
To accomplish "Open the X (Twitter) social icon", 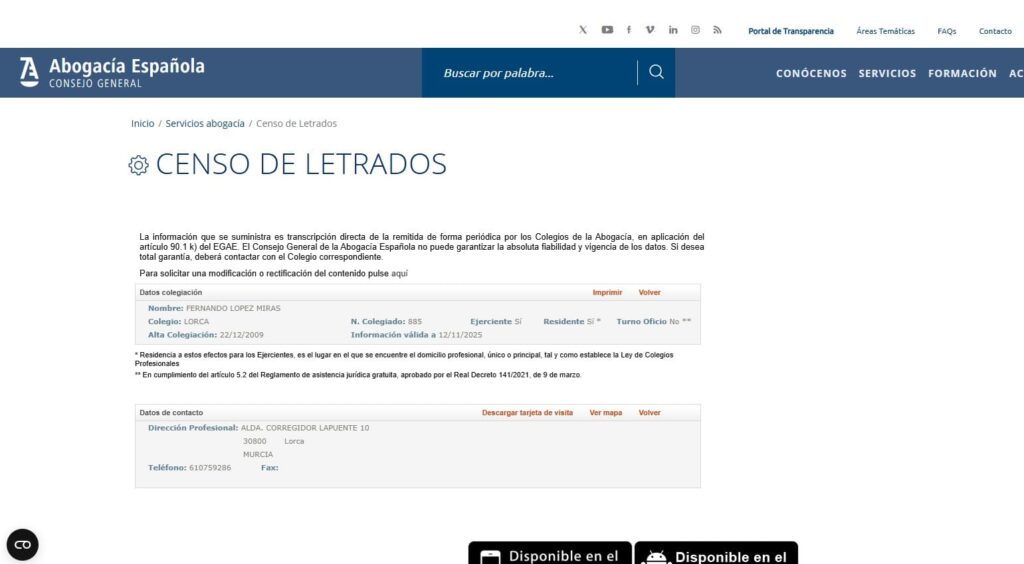I will [583, 30].
